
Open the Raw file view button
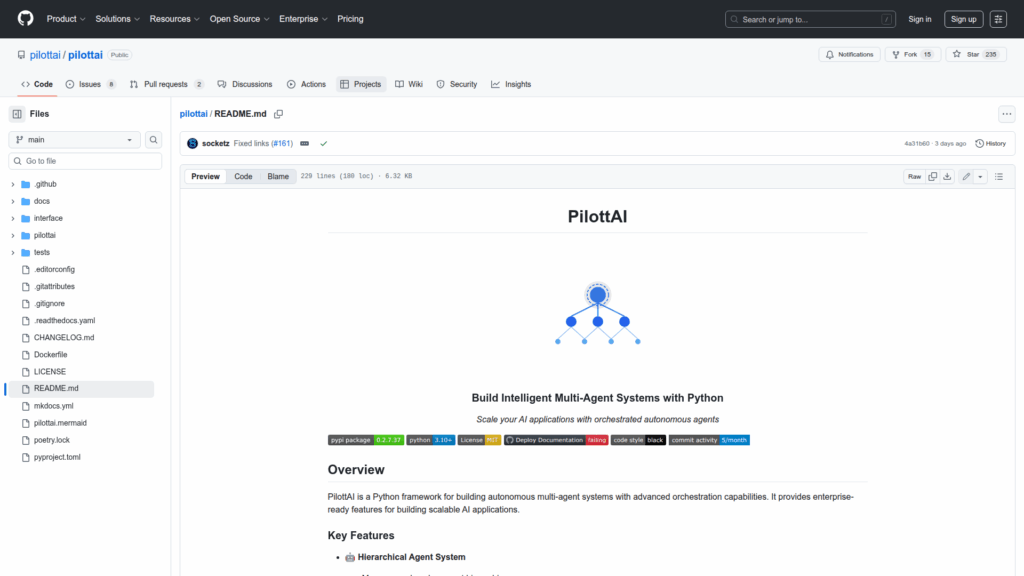point(914,176)
